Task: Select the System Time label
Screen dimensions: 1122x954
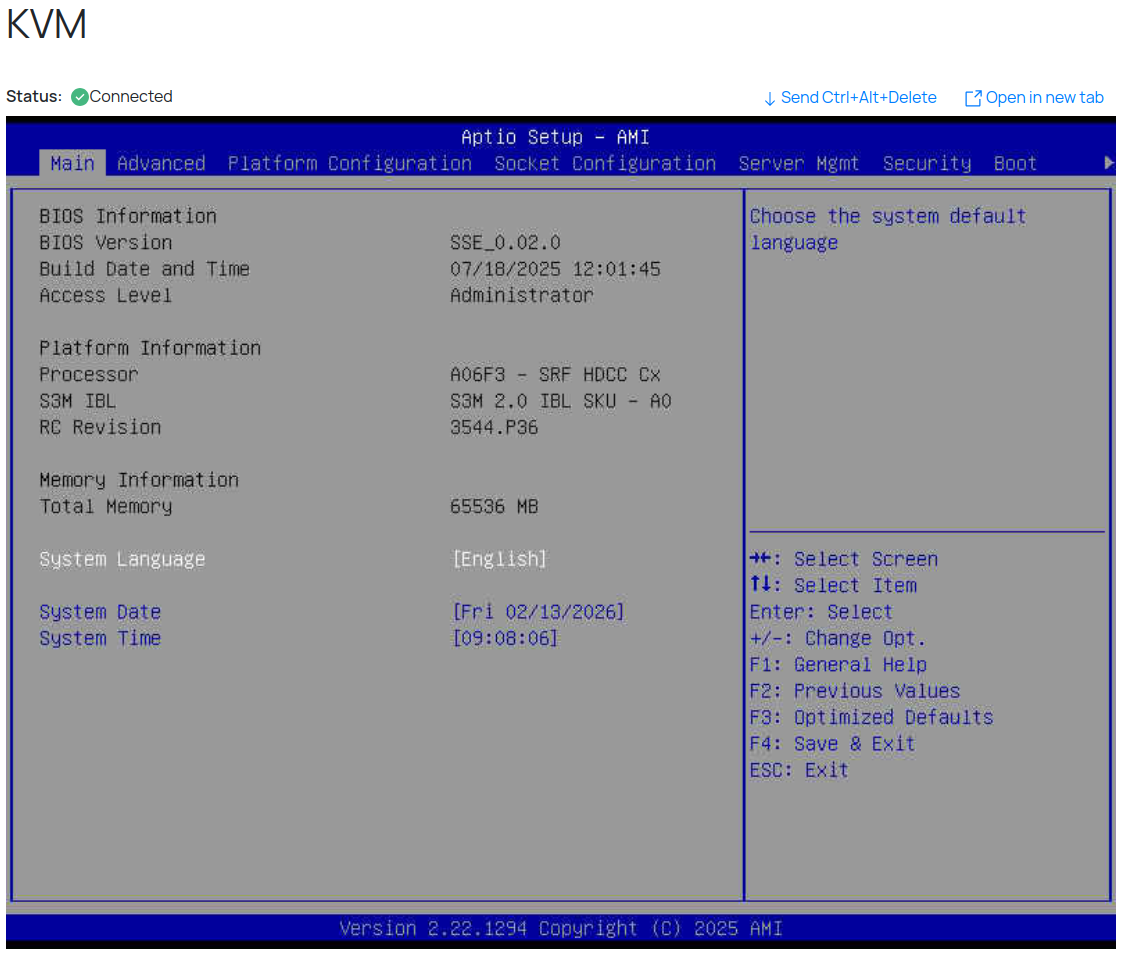Action: pyautogui.click(x=100, y=638)
